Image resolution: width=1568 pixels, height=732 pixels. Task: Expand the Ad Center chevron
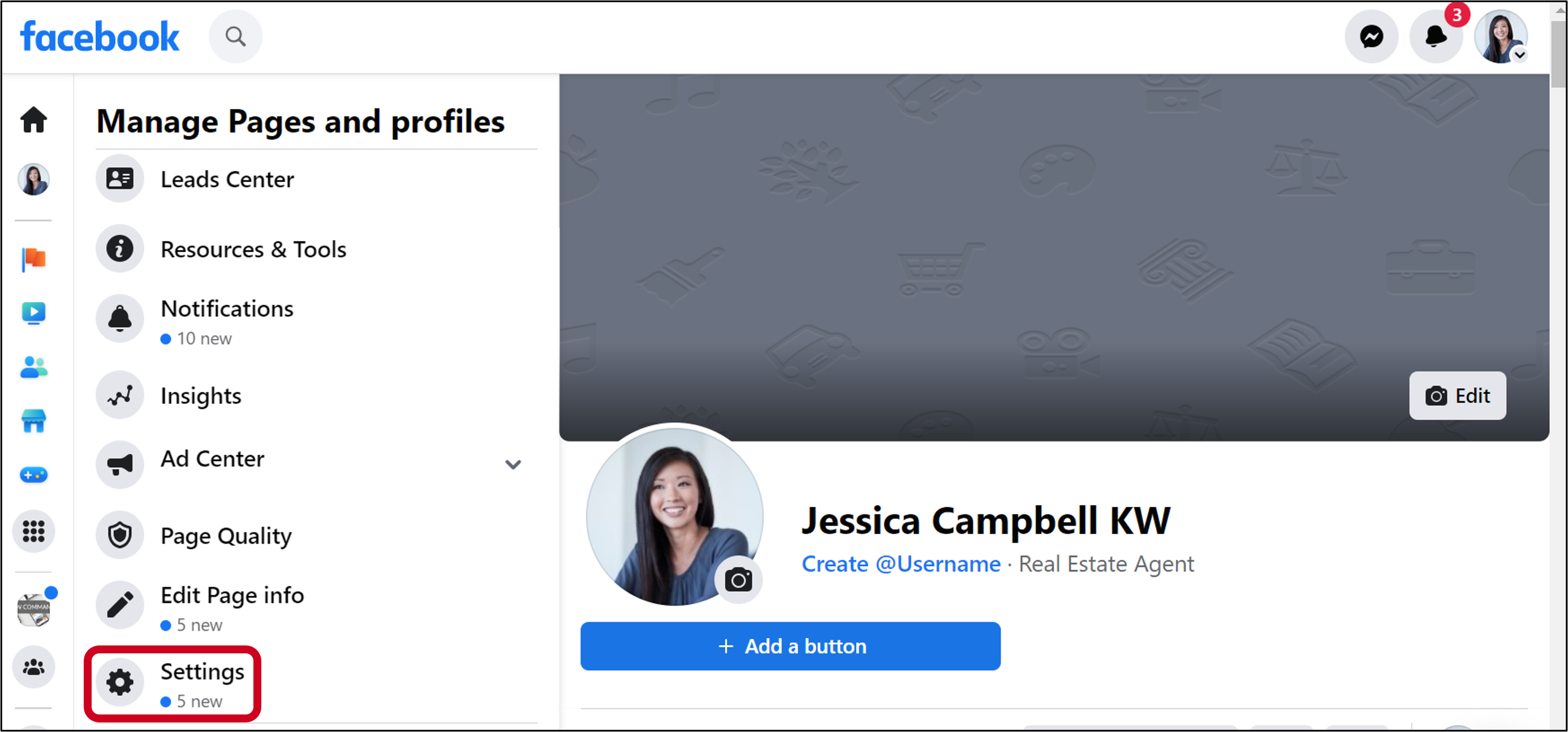click(x=513, y=465)
